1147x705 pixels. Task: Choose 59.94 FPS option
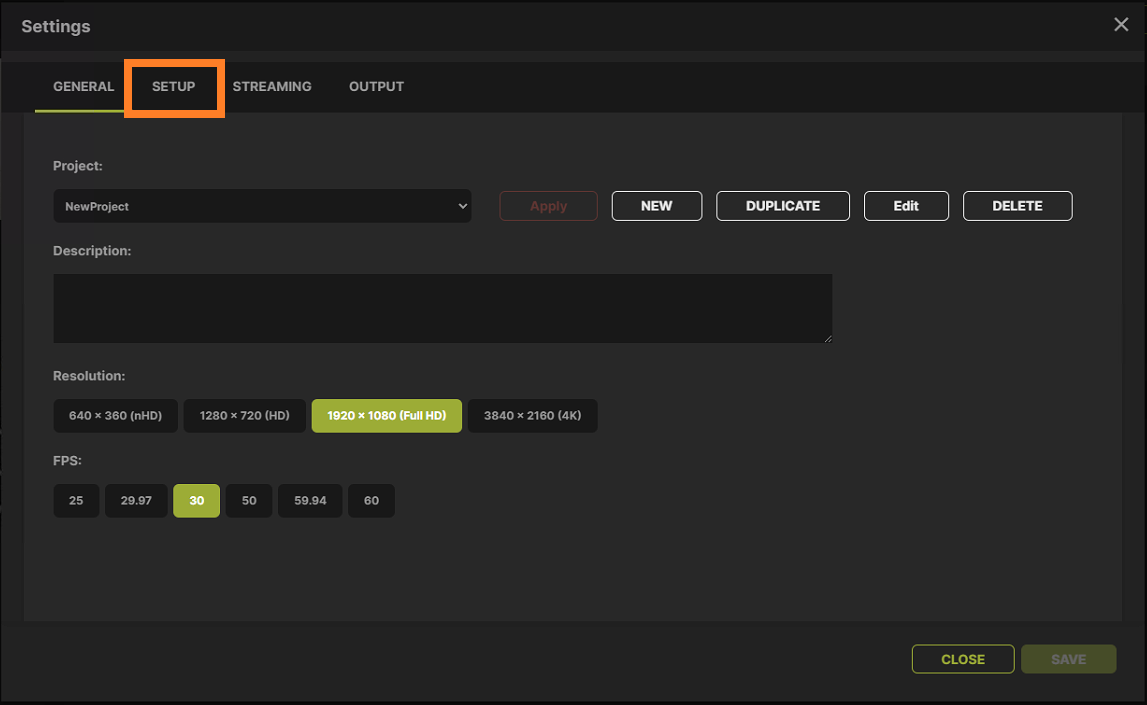pos(310,500)
